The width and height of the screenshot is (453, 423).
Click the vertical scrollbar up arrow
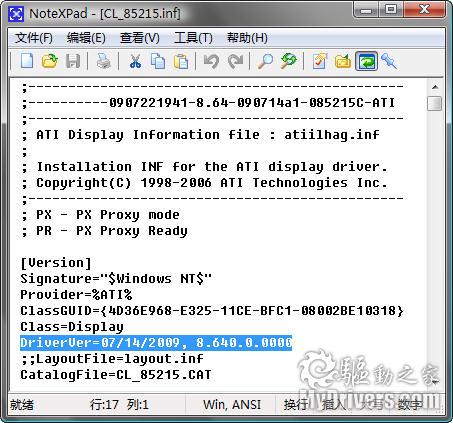coord(435,87)
